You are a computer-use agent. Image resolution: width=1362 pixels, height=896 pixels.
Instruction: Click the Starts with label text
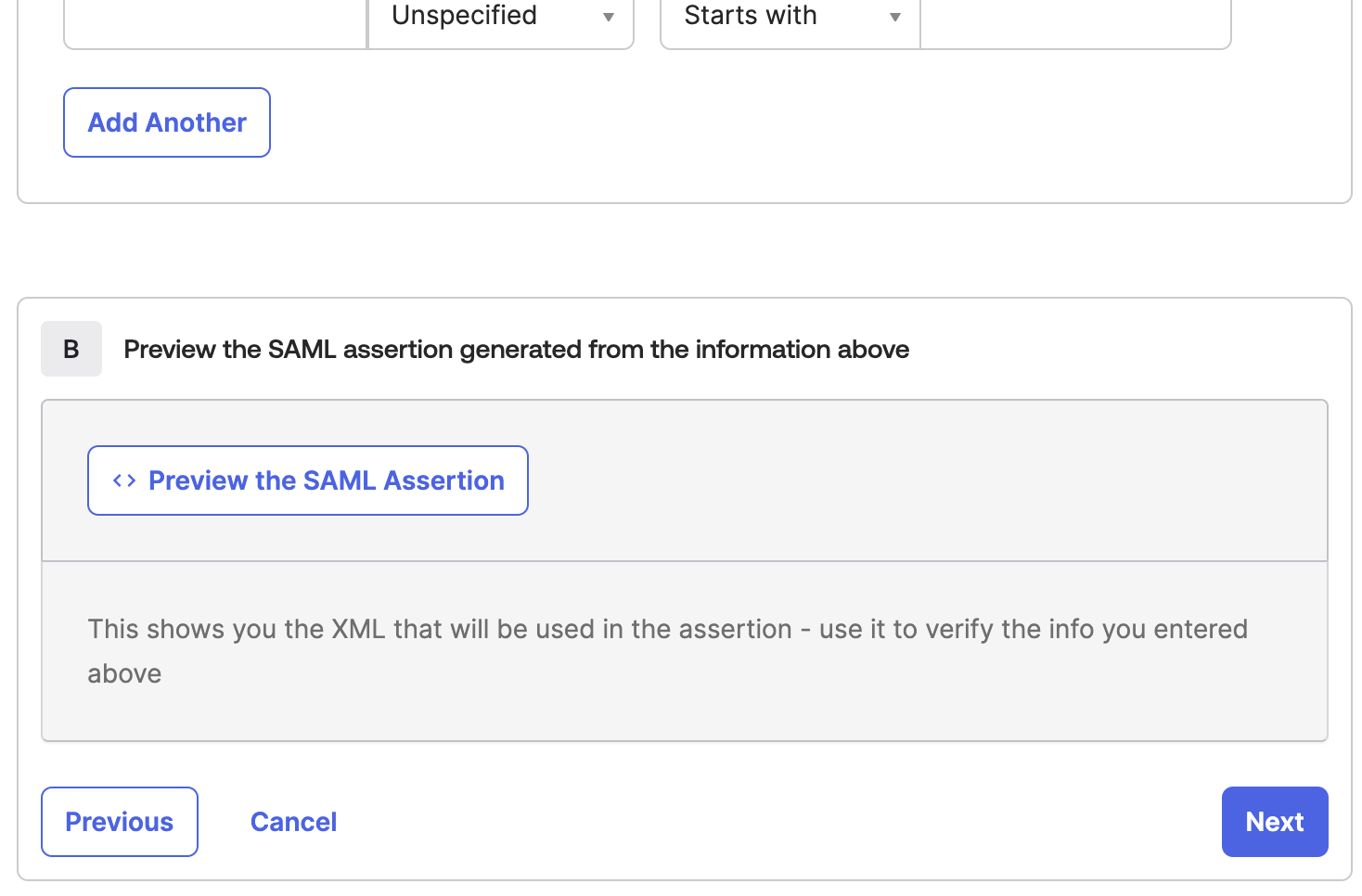tap(751, 15)
